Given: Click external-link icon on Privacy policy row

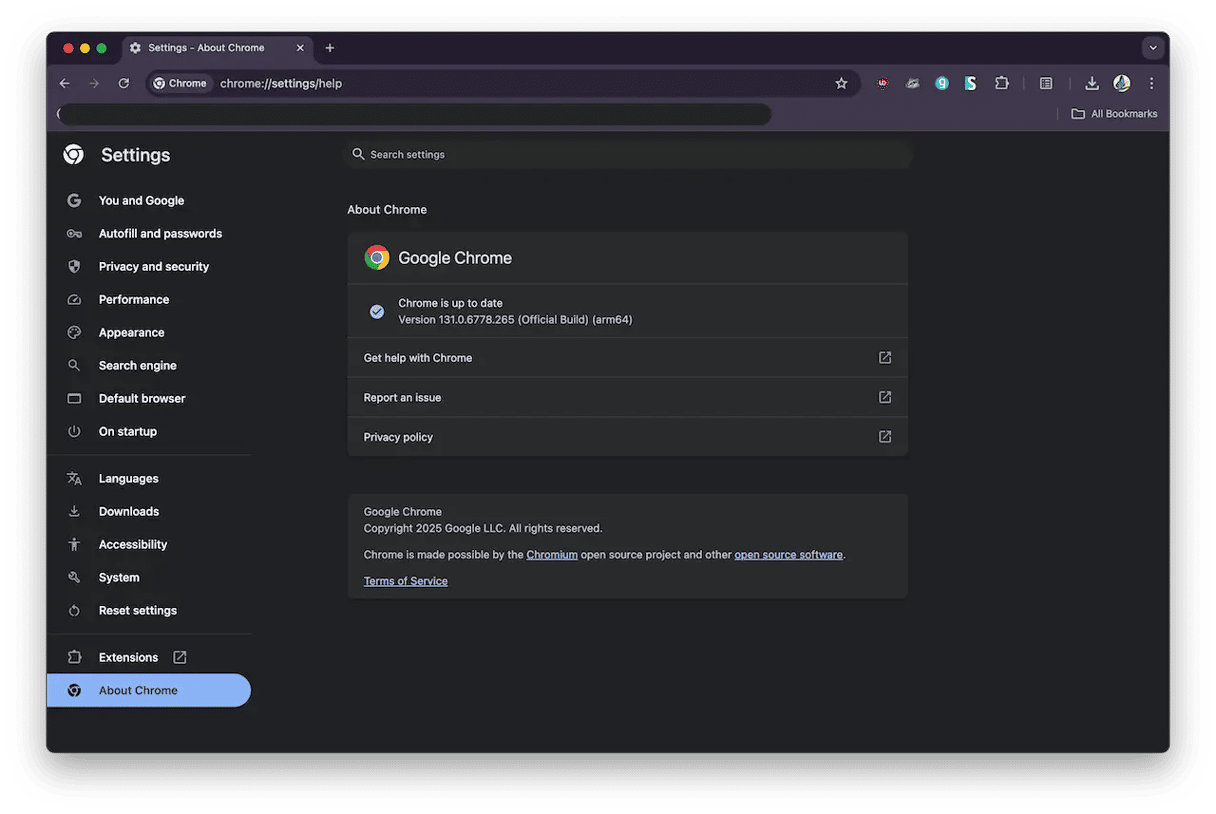Looking at the screenshot, I should click(x=885, y=437).
